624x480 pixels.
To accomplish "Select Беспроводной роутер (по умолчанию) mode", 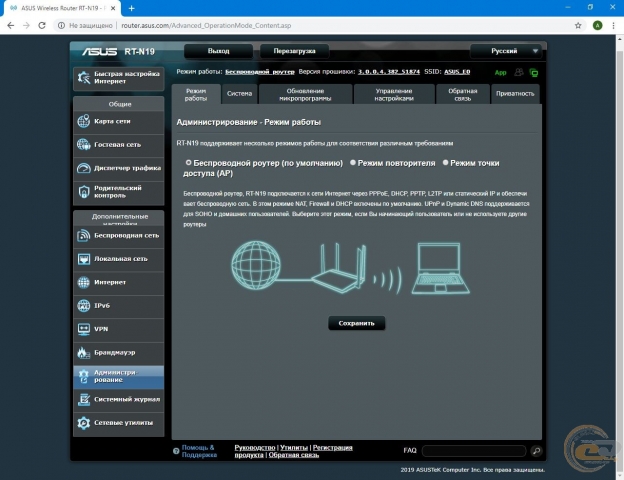I will [x=189, y=163].
